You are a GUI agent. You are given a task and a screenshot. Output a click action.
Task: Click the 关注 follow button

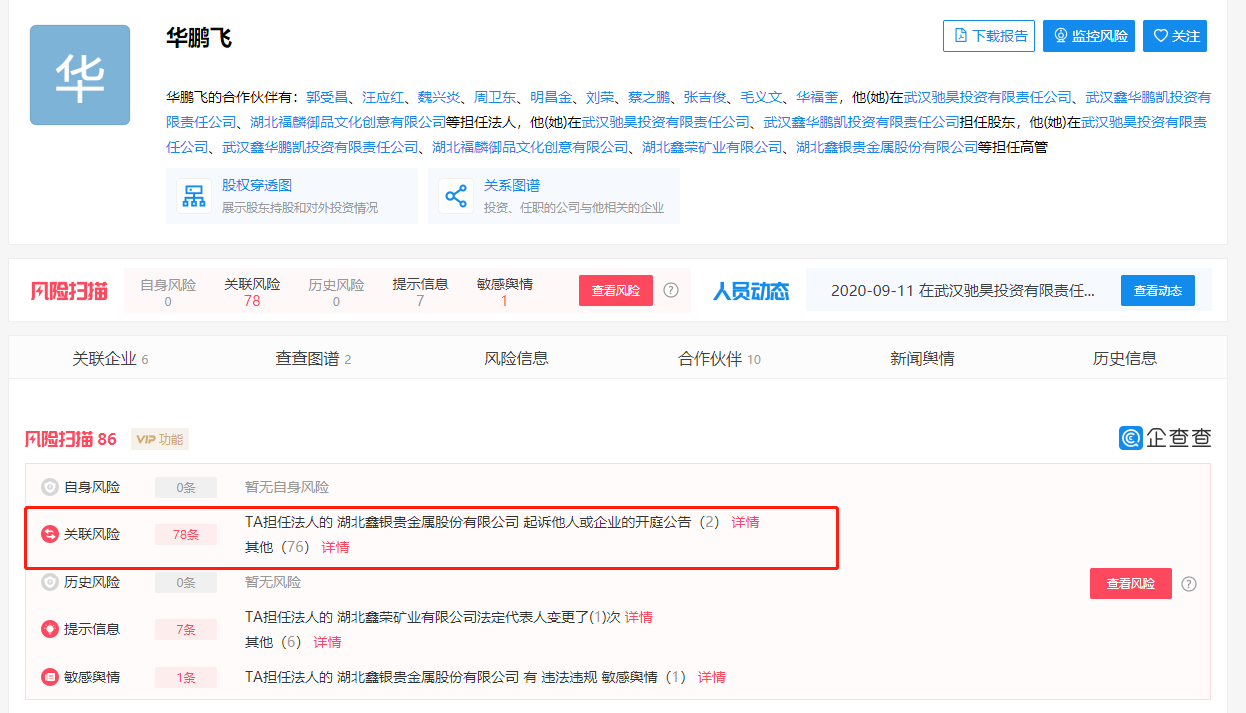click(x=1175, y=36)
